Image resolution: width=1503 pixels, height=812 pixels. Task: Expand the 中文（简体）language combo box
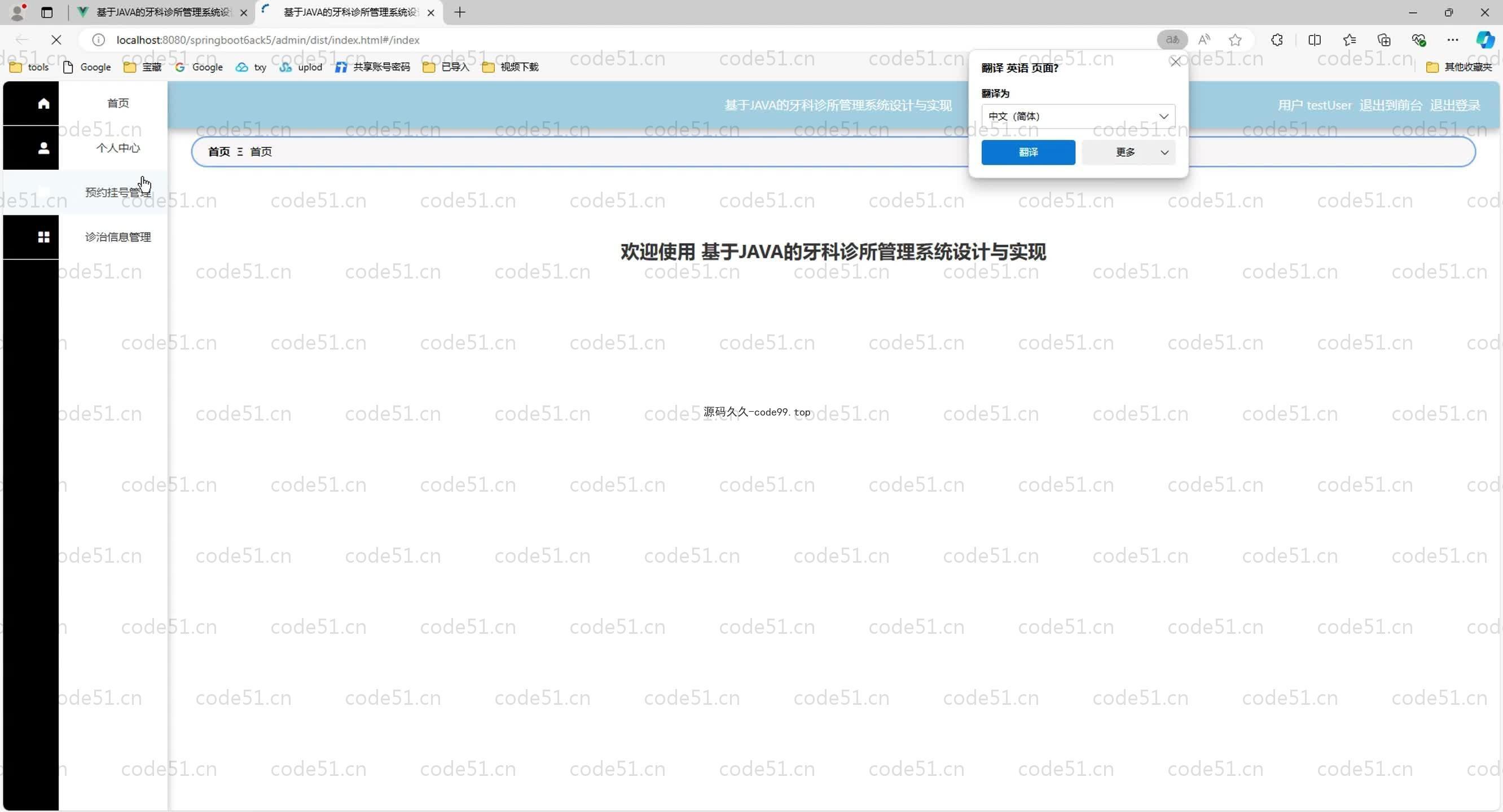point(1078,116)
